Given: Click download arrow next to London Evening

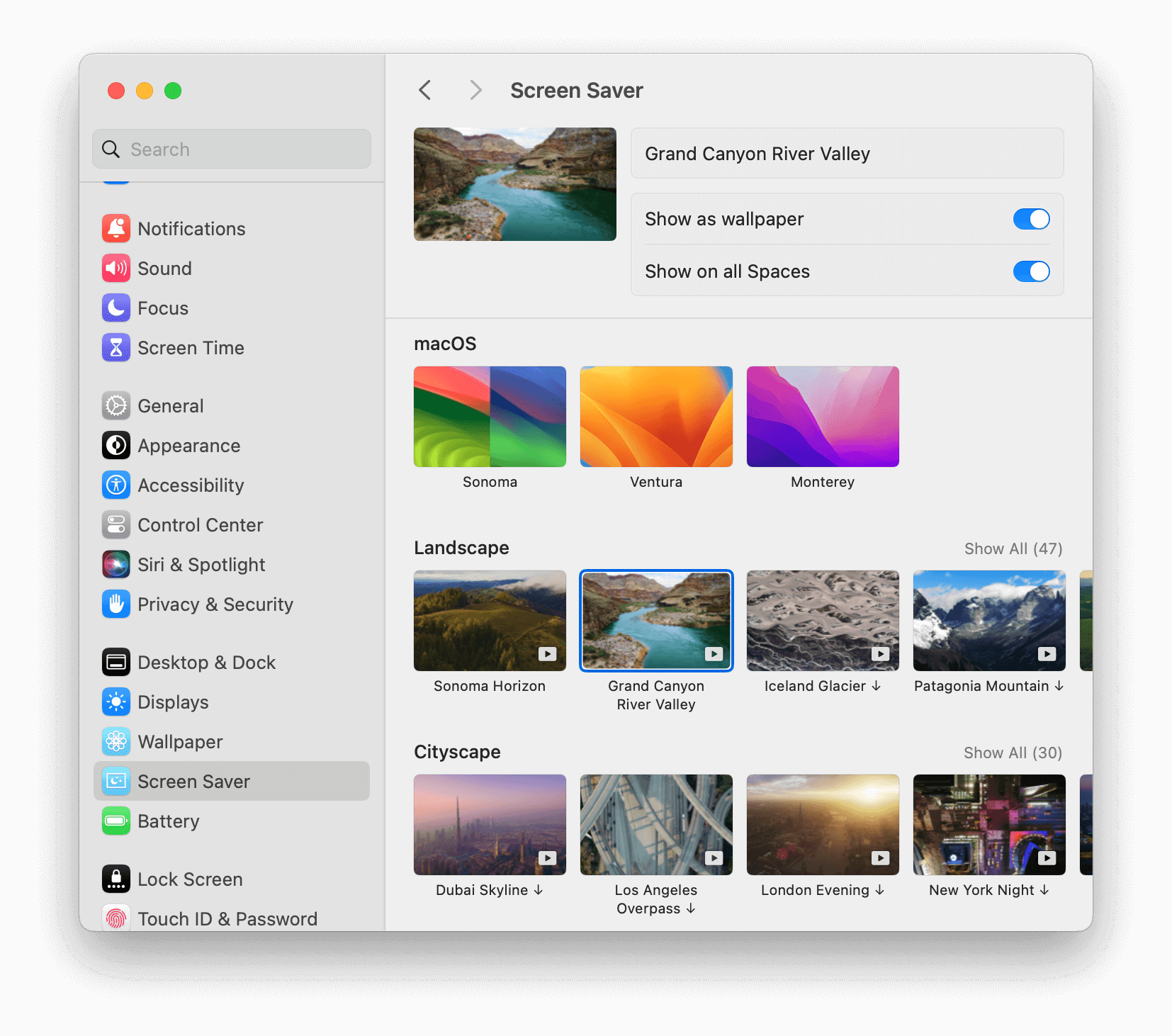Looking at the screenshot, I should pyautogui.click(x=880, y=889).
